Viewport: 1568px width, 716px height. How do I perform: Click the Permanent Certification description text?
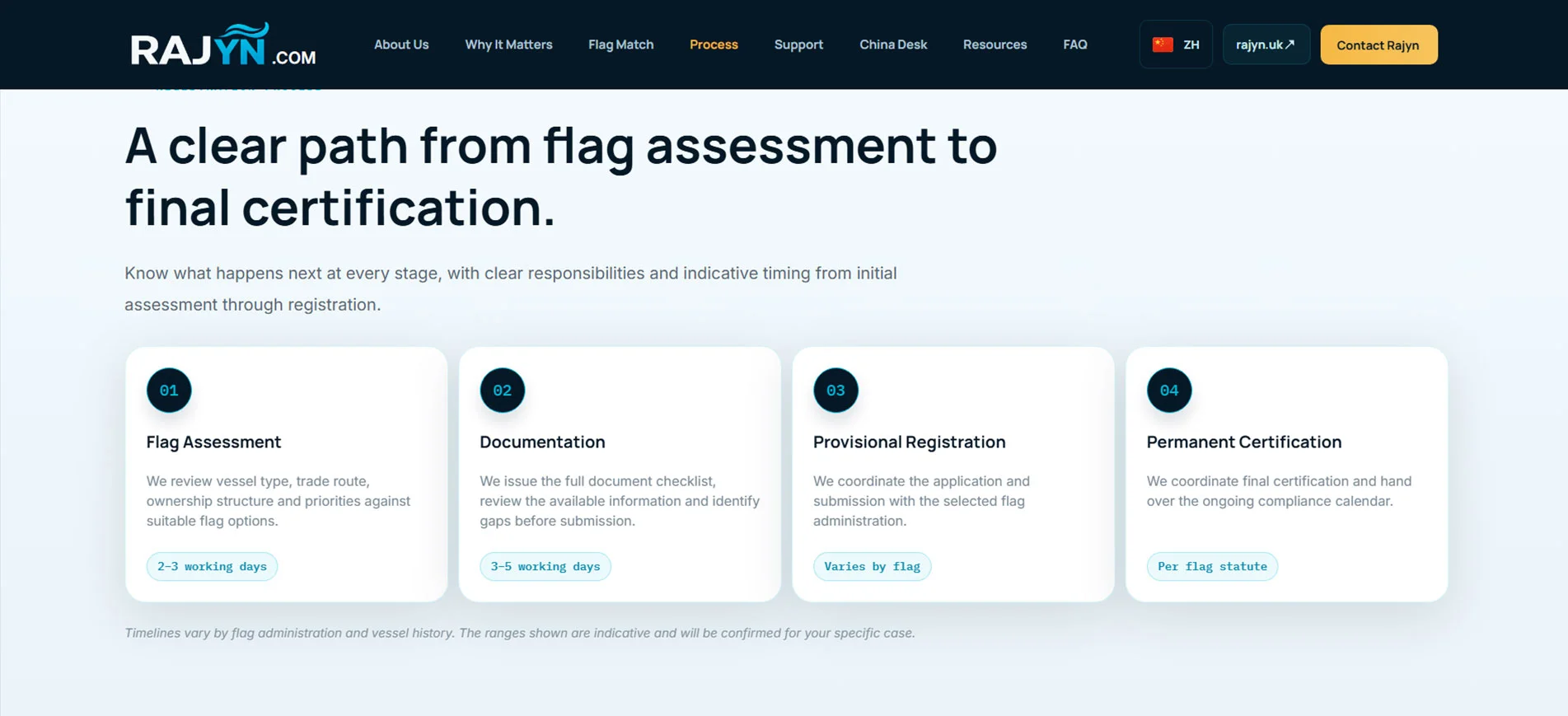(1279, 491)
